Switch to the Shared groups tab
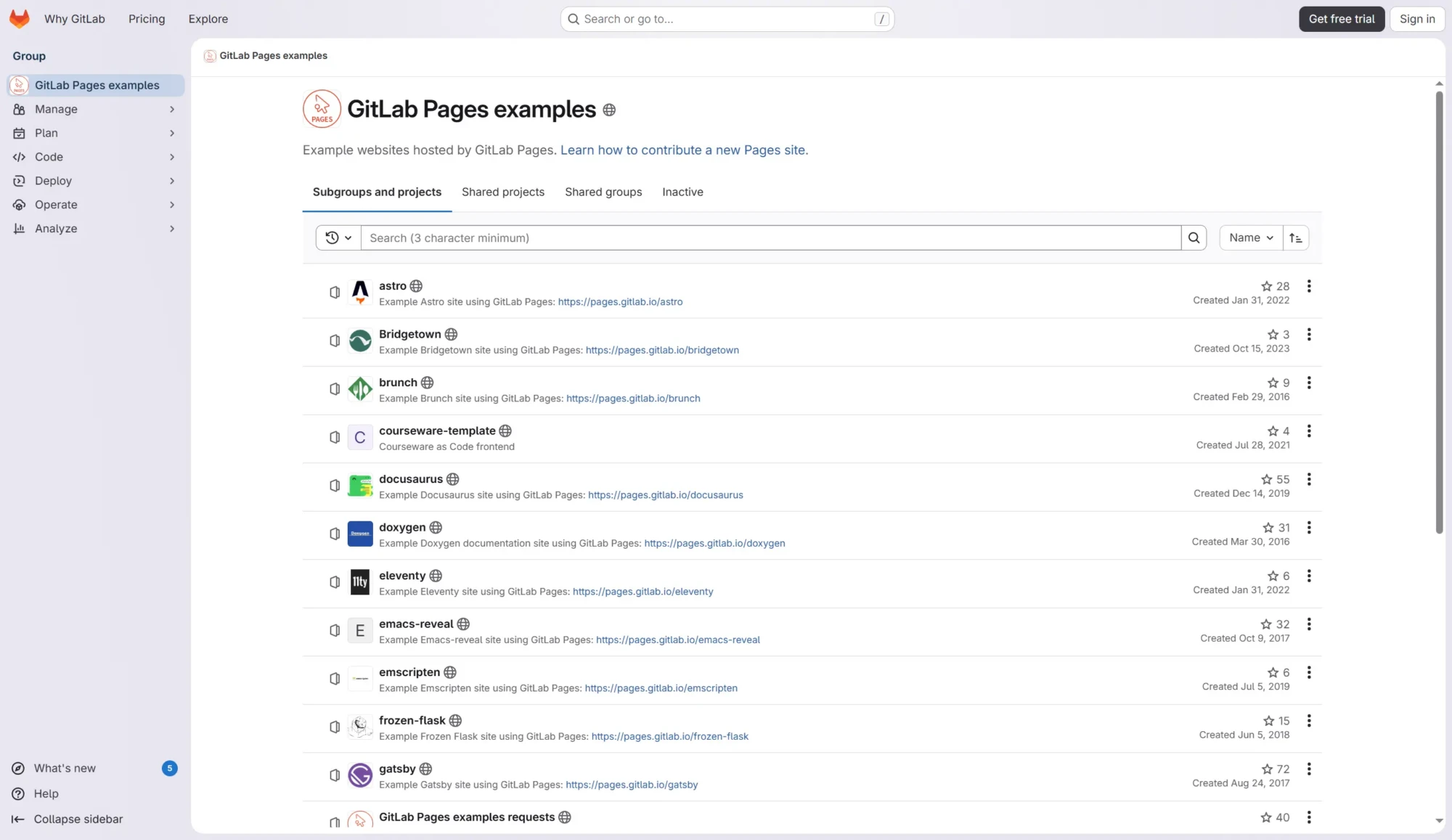 [603, 192]
